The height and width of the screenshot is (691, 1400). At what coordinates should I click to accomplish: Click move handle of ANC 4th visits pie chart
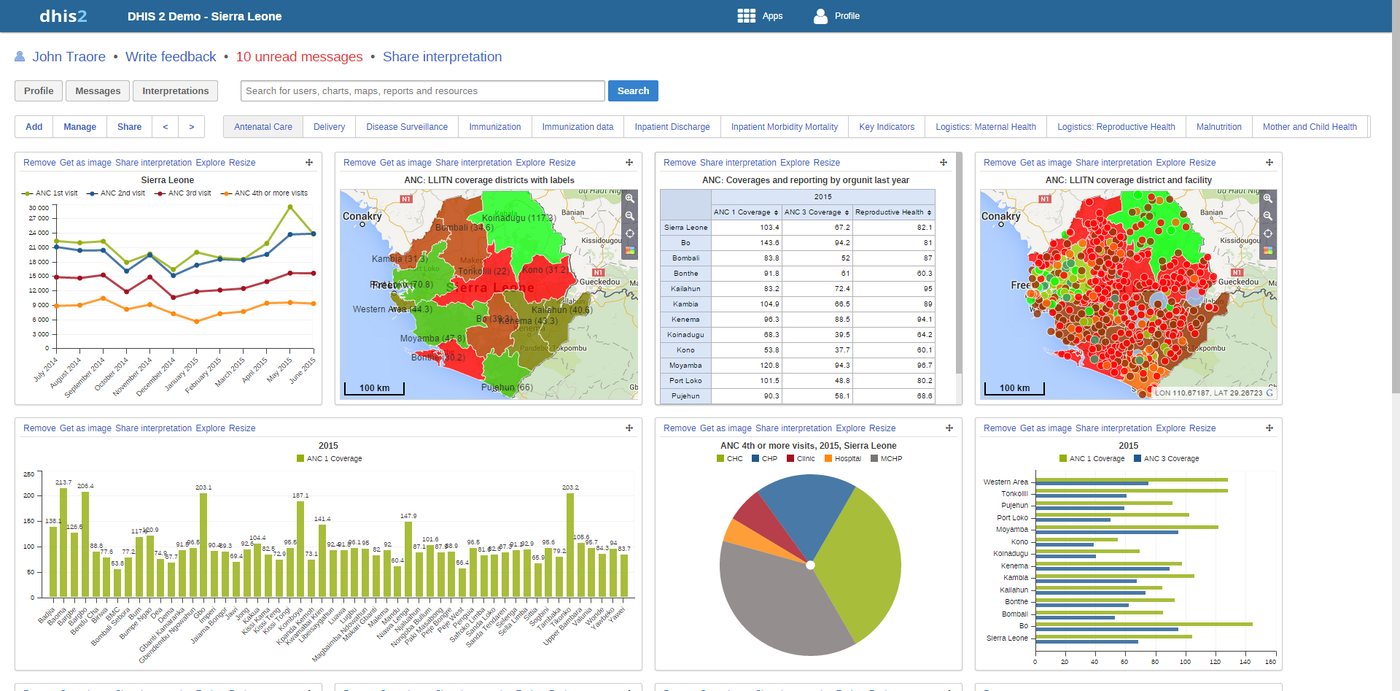click(x=949, y=428)
